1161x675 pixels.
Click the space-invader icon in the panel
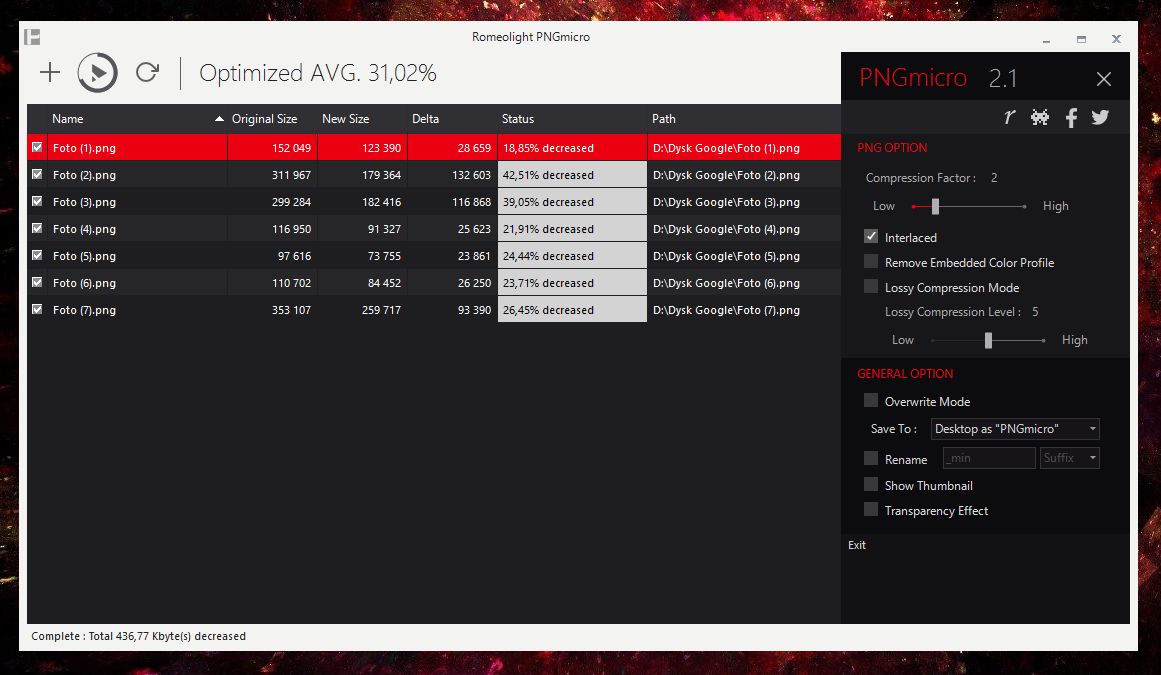[x=1040, y=117]
